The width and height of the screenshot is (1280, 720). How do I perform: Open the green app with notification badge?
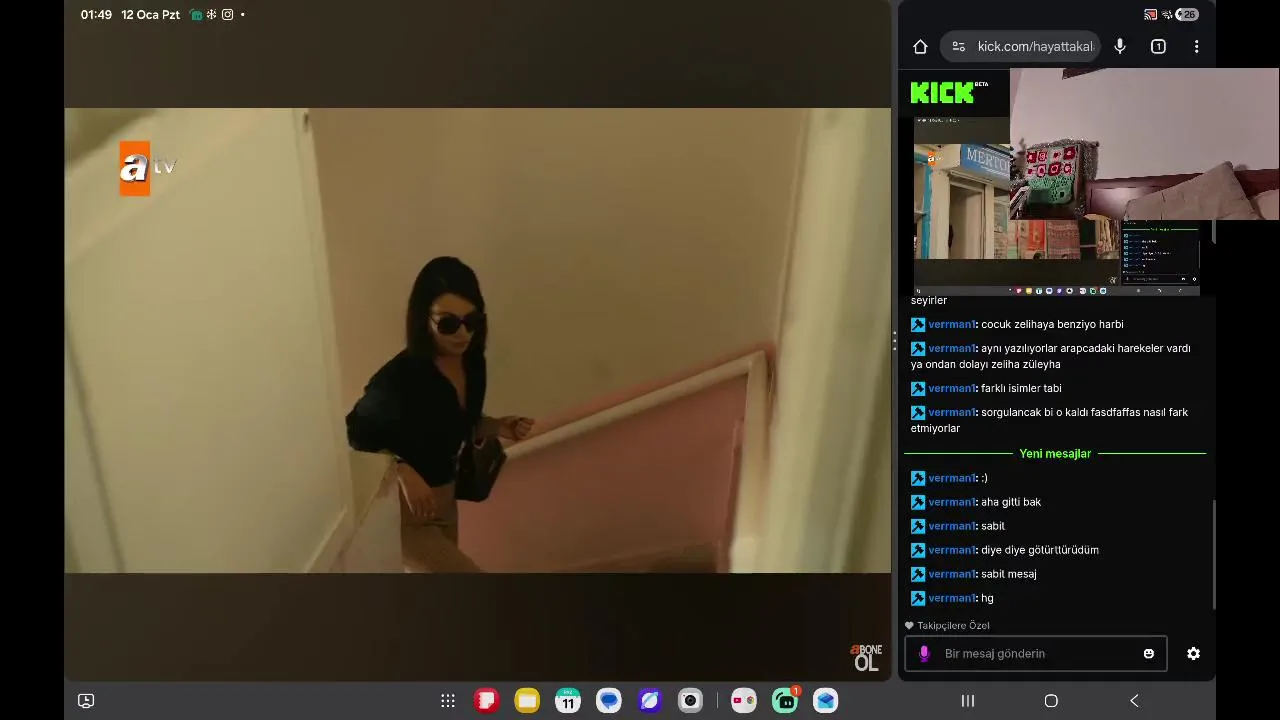pos(786,701)
